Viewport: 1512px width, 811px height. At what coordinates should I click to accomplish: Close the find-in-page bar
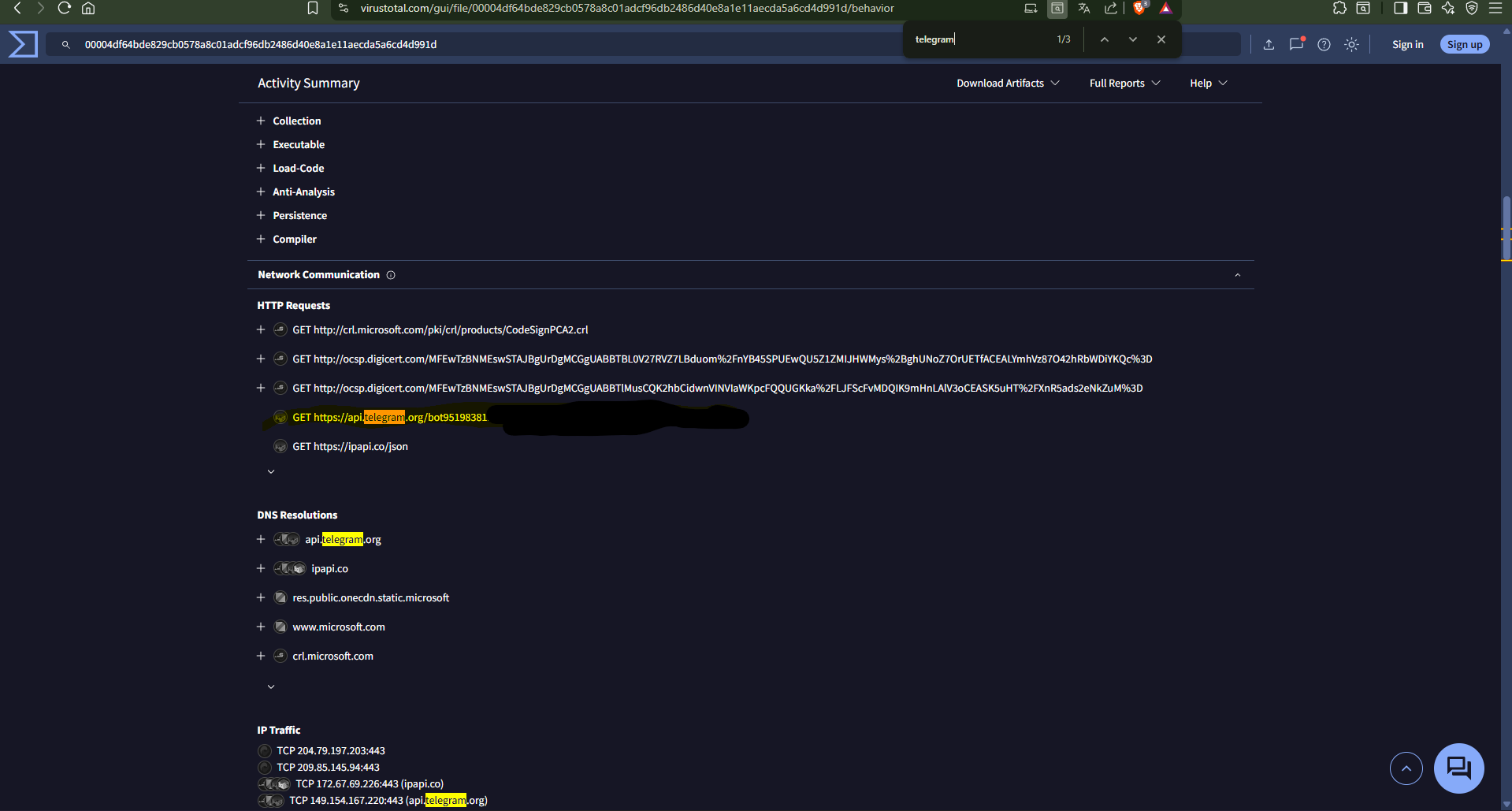[1161, 39]
